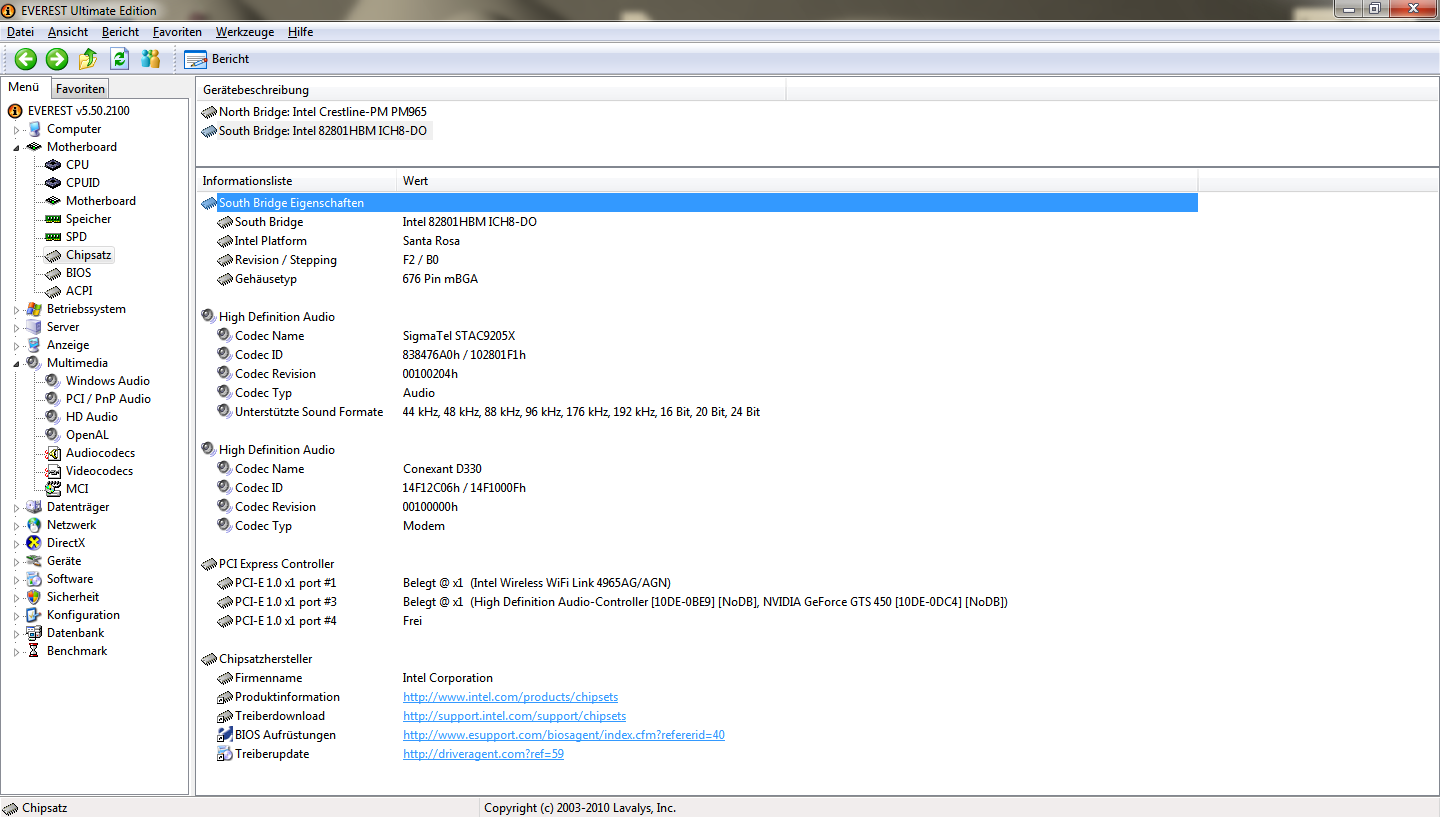Select the Sicherheit tree item
Viewport: 1440px width, 818px height.
73,597
